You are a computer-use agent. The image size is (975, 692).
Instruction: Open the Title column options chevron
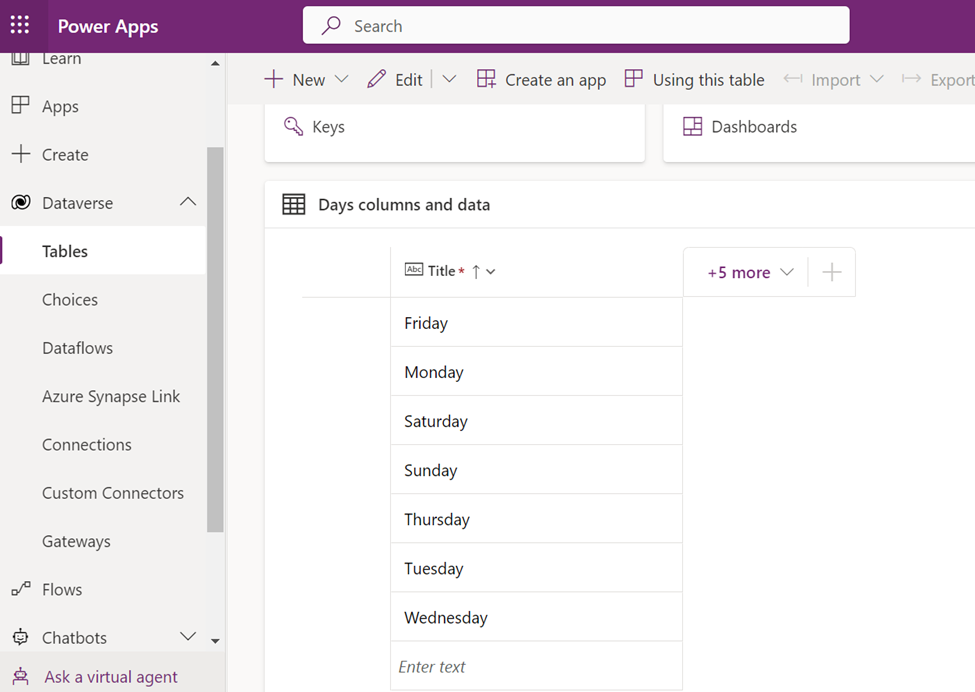point(491,272)
